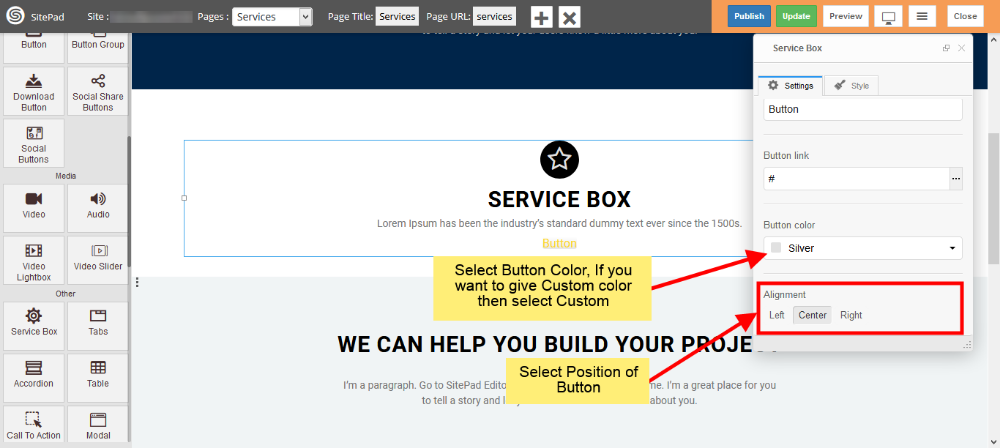
Task: Choose the Table widget
Action: coord(98,374)
